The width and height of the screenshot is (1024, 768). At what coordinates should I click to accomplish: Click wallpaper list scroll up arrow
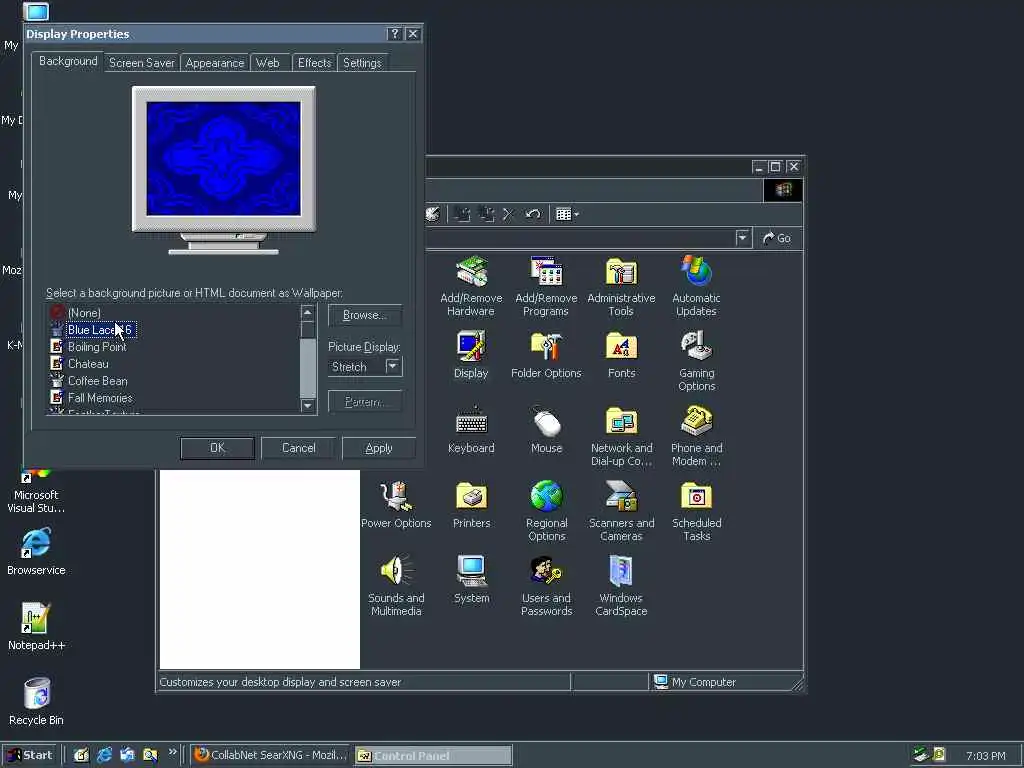(308, 312)
